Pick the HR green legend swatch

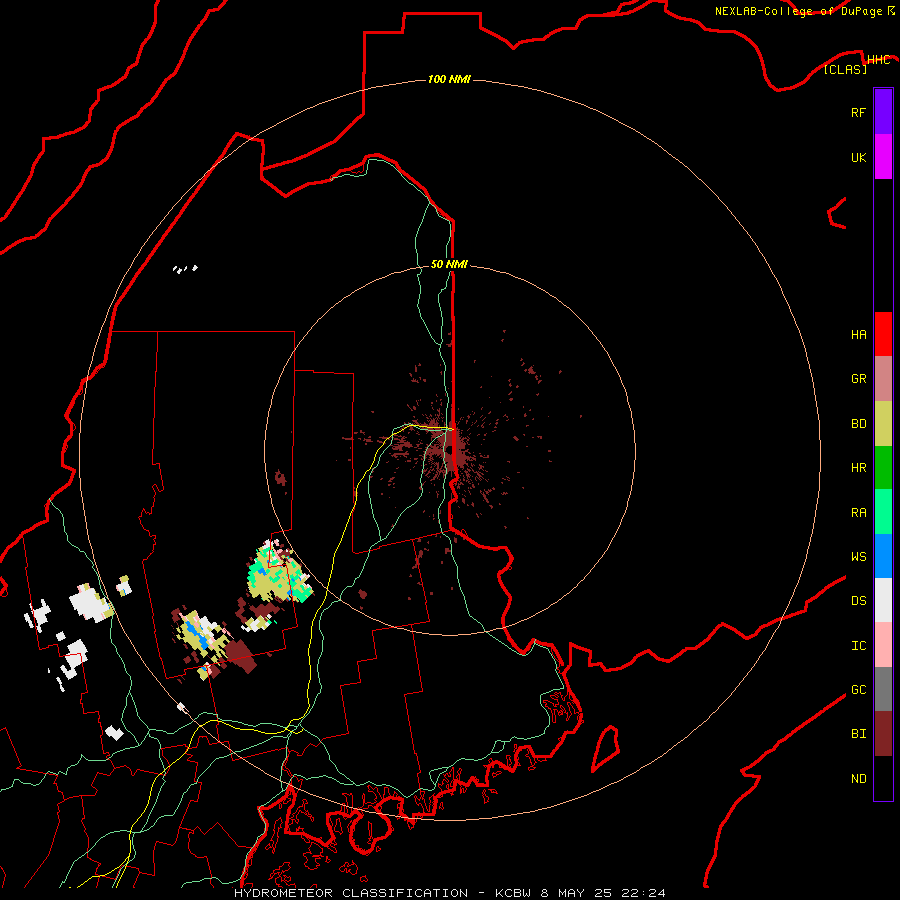[x=883, y=468]
